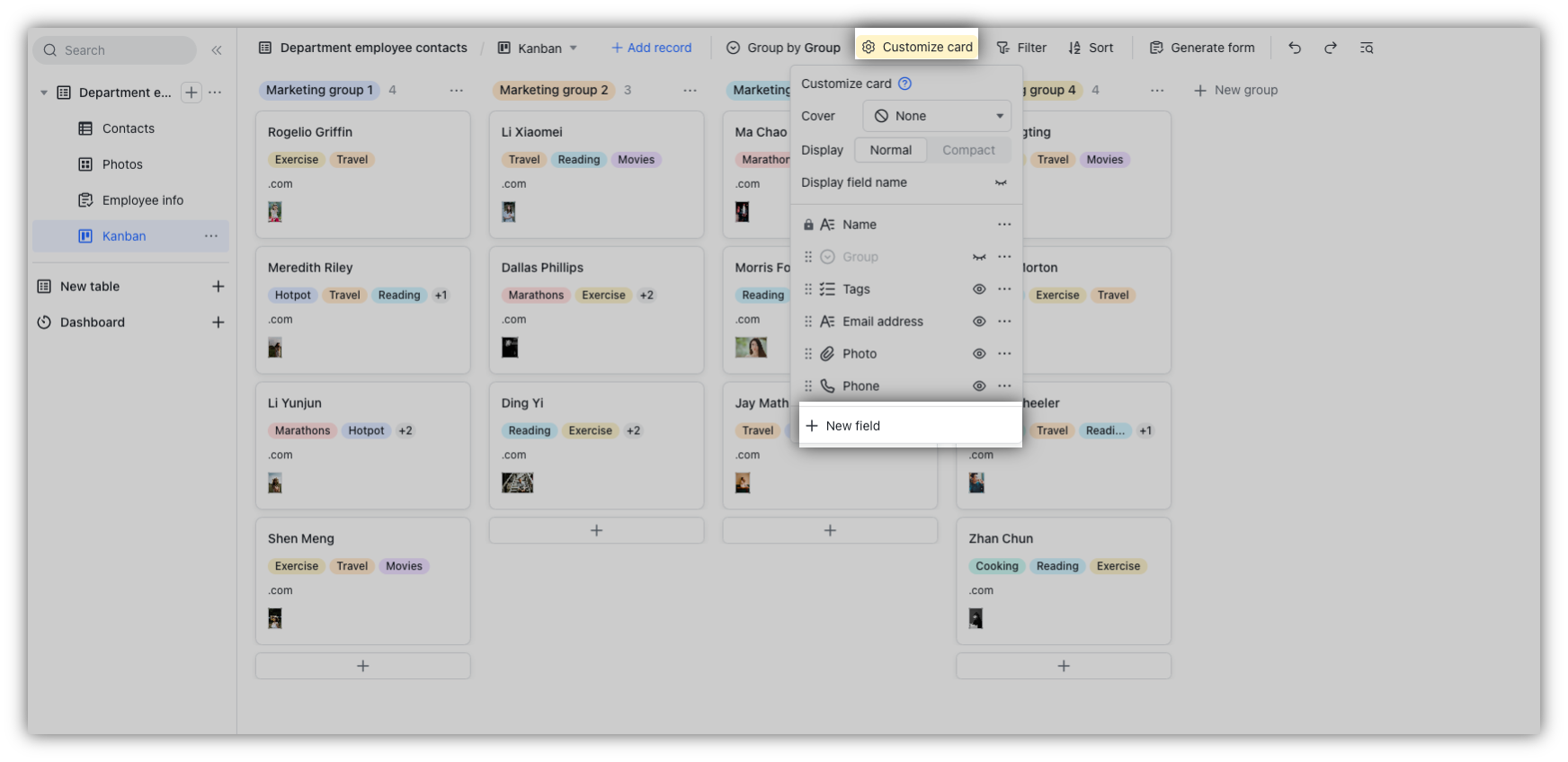The image size is (1568, 762).
Task: Click the redo arrow icon
Action: click(x=1331, y=48)
